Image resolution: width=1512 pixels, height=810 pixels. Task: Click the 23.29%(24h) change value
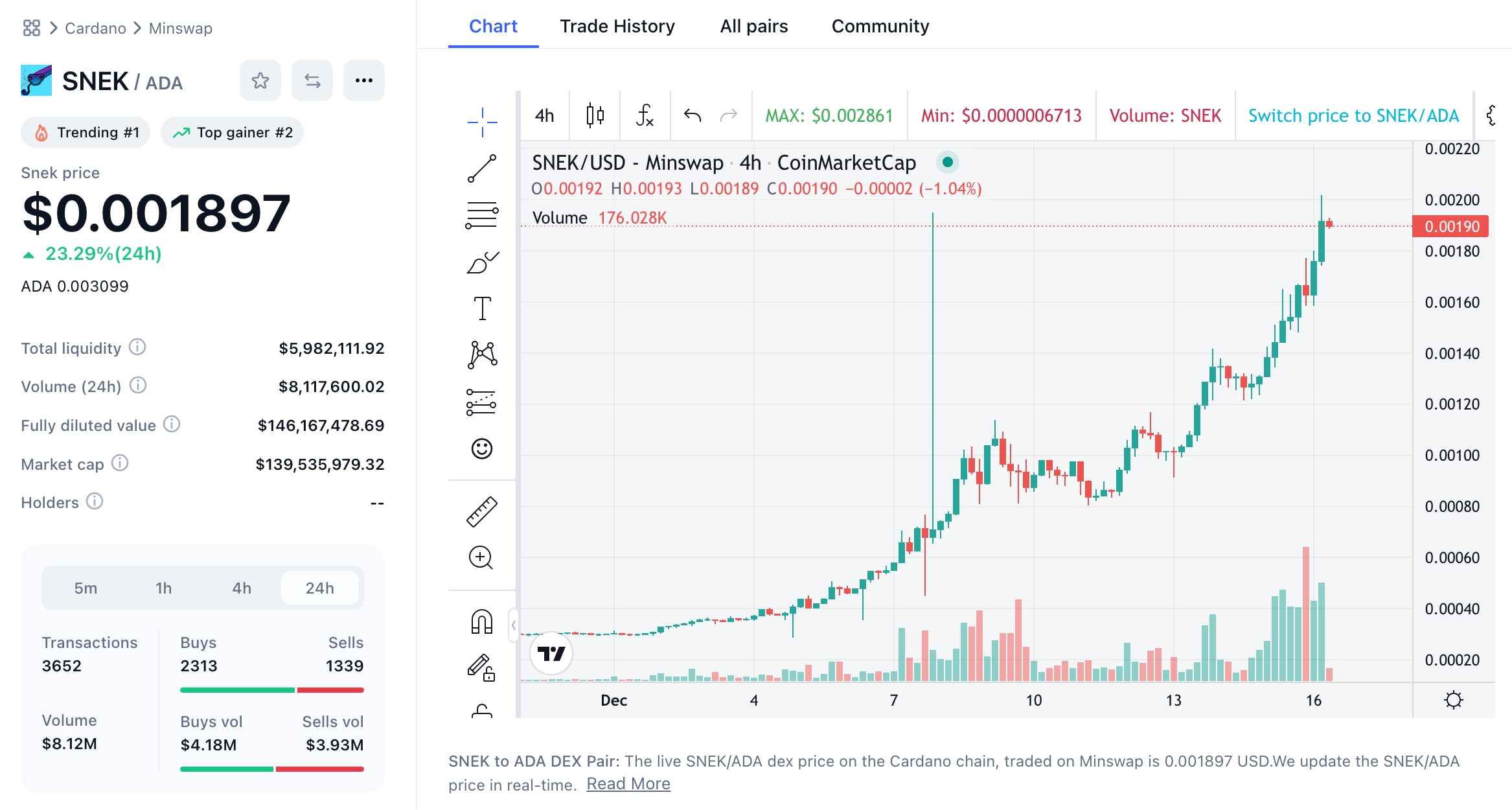click(x=103, y=254)
